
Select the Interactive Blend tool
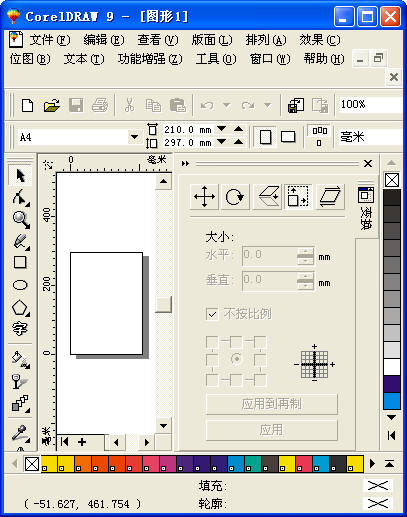pyautogui.click(x=20, y=403)
